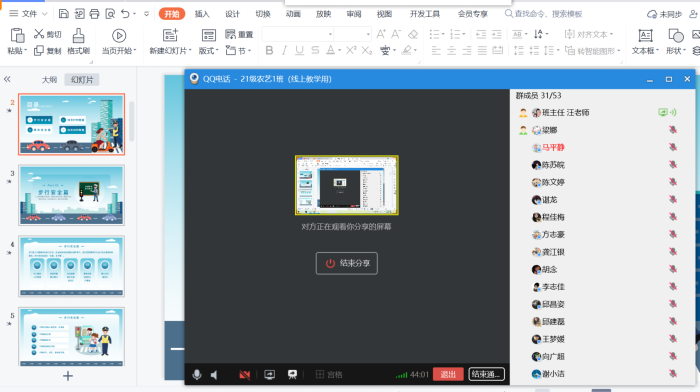Toggle Underline formatting

pos(300,50)
